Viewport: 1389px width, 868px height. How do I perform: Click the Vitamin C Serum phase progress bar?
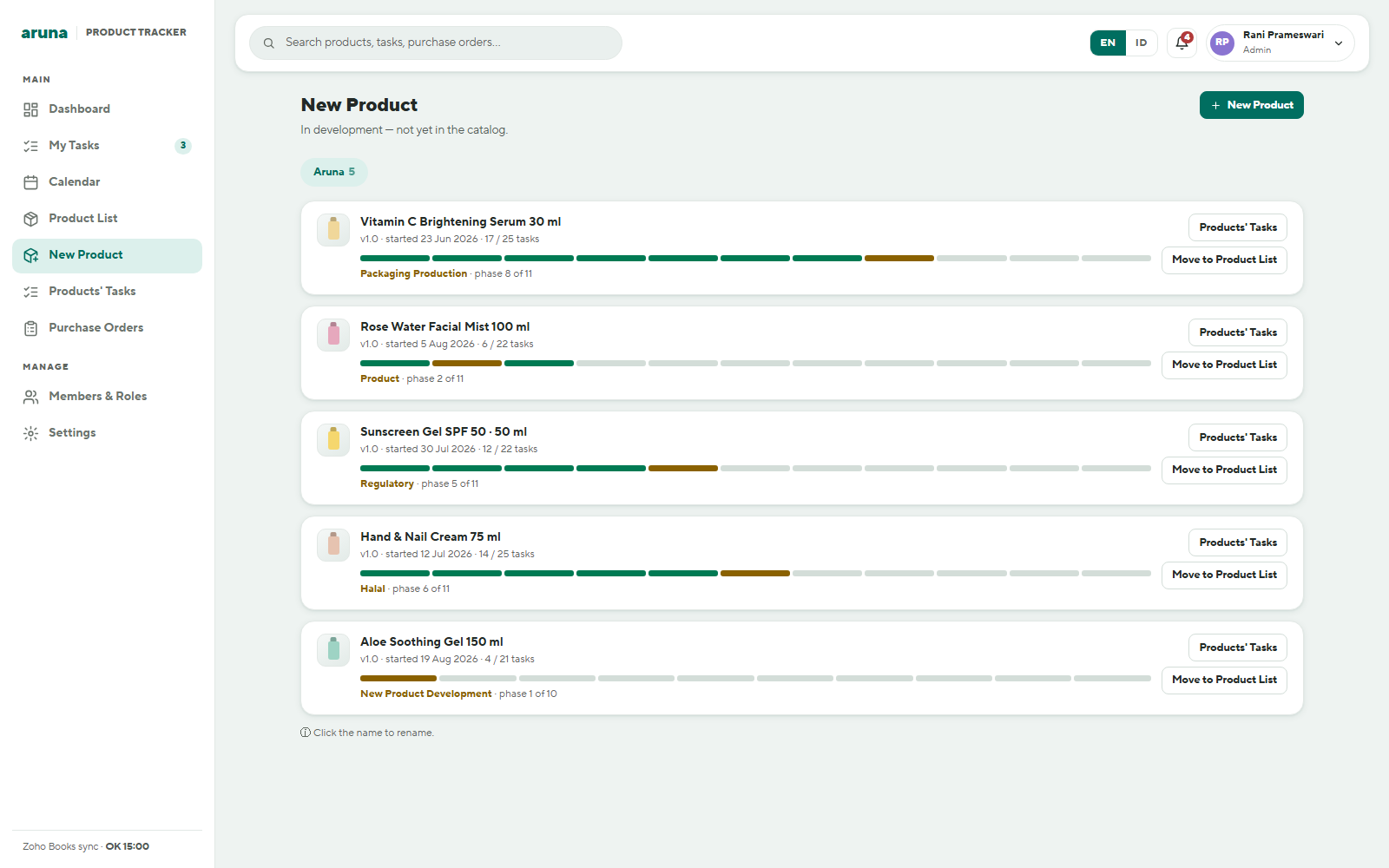pos(755,258)
